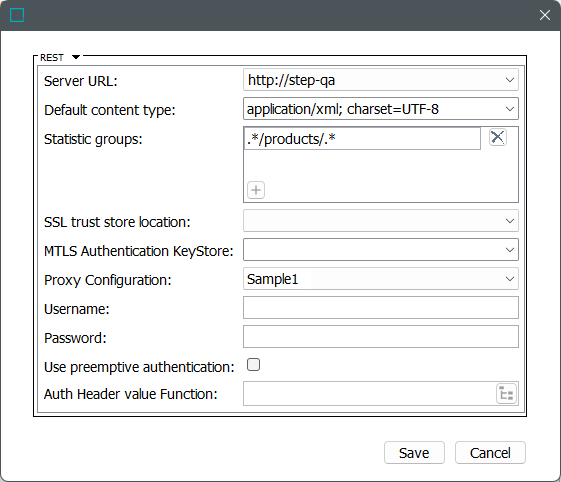
Task: Remove the .*/products/.* statistic group entry
Action: coord(498,137)
